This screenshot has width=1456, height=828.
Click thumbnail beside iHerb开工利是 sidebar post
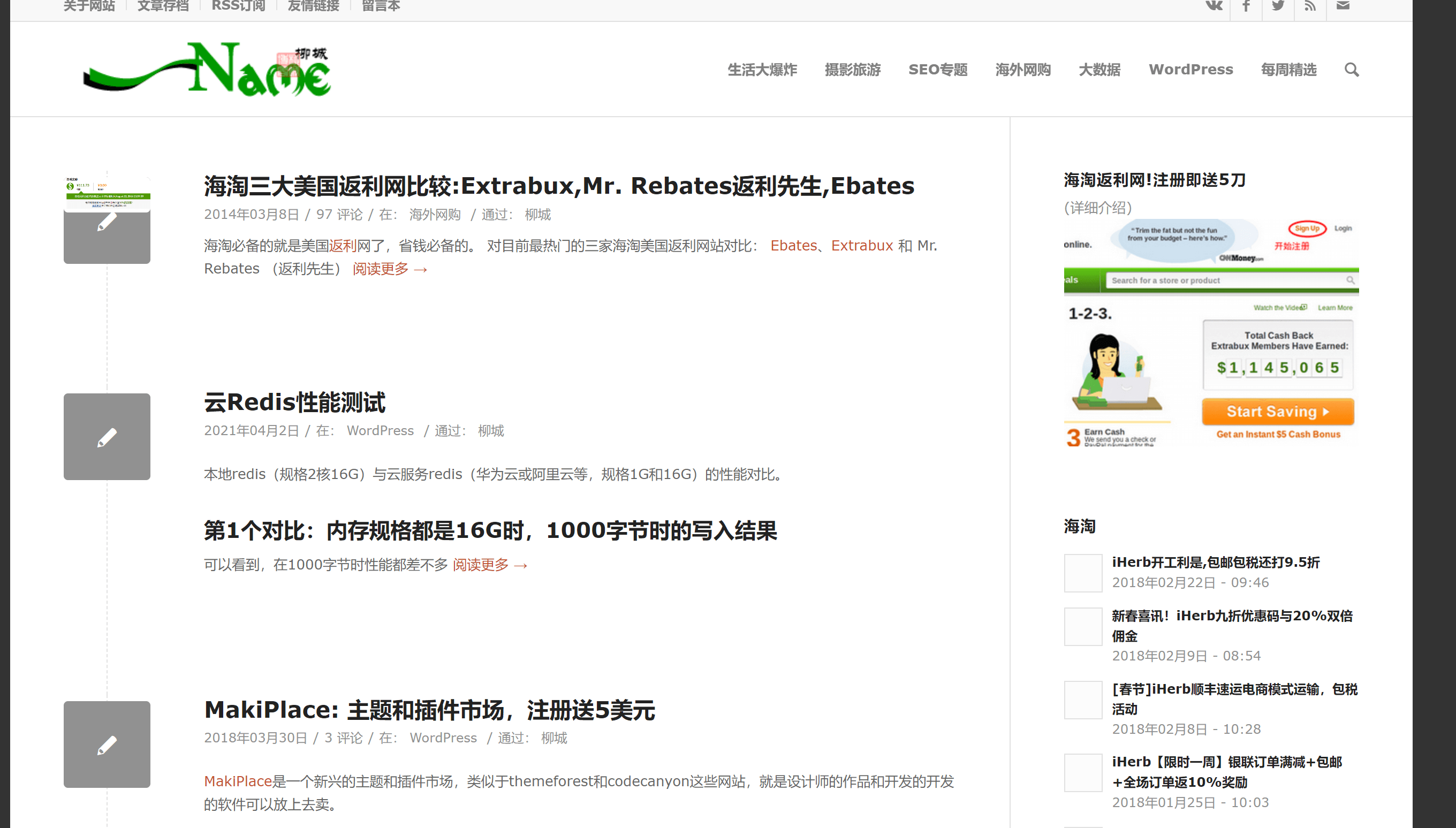[1083, 573]
